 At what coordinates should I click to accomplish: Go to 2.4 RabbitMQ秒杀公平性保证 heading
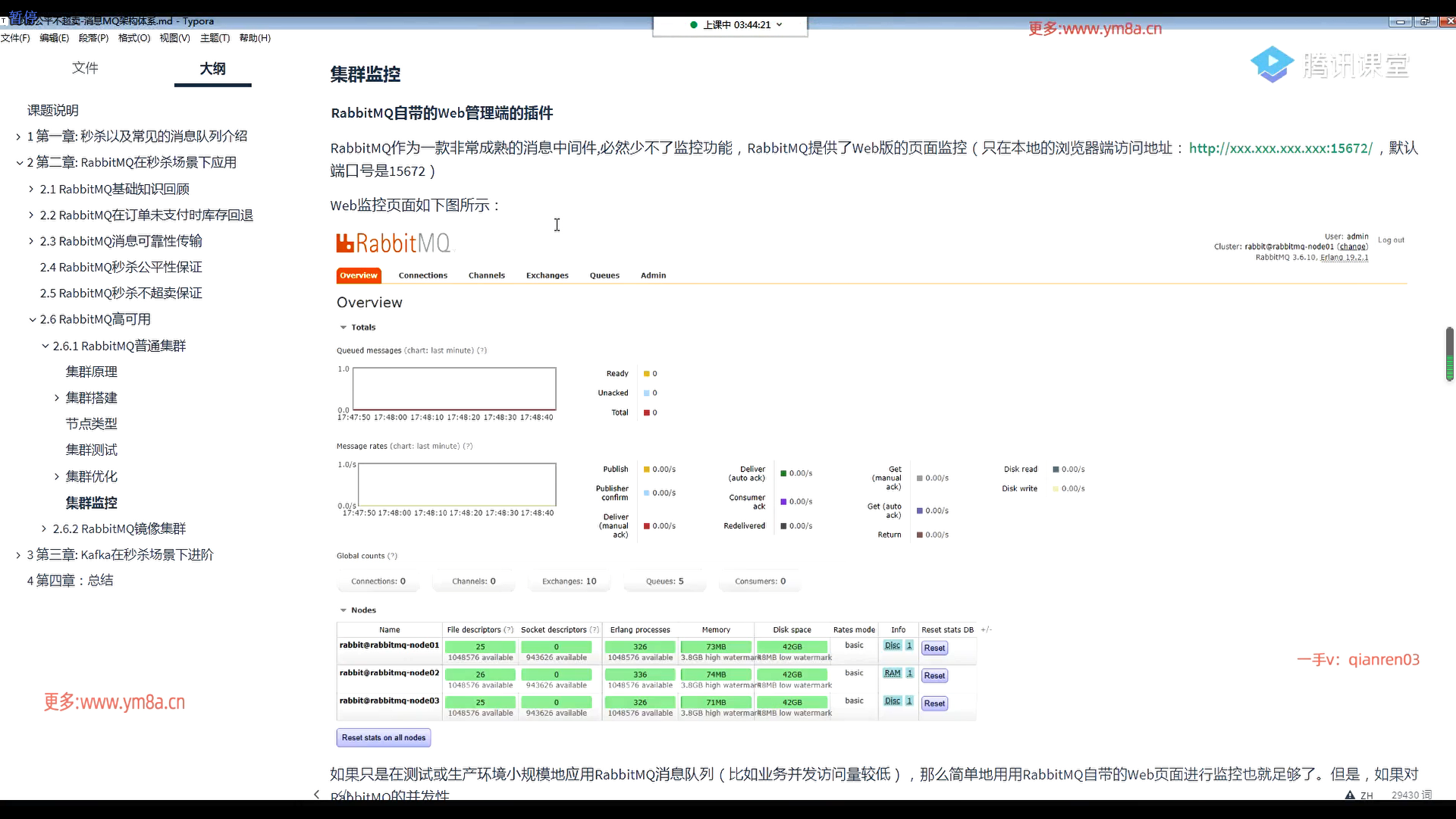121,268
